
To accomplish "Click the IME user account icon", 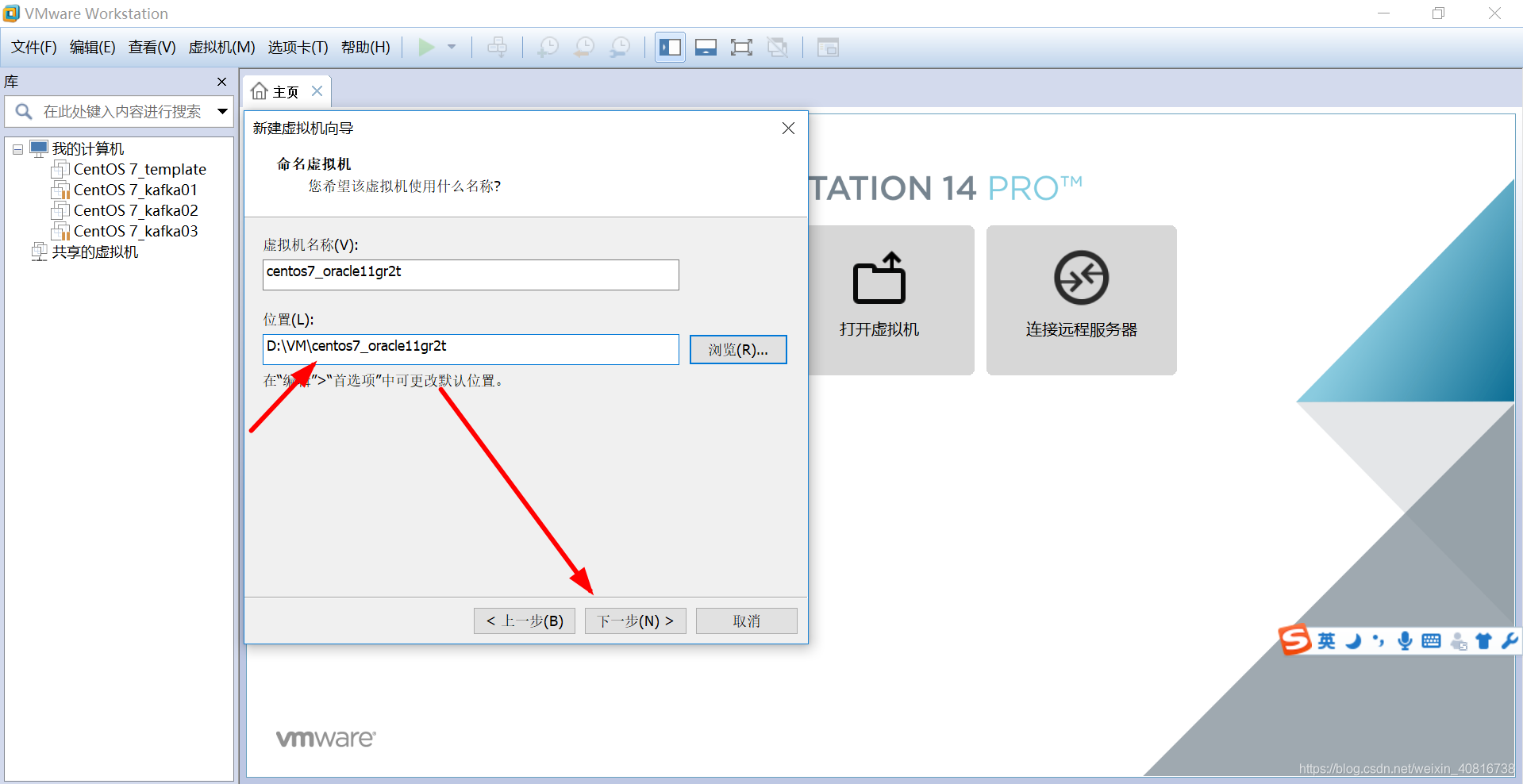I will coord(1458,641).
